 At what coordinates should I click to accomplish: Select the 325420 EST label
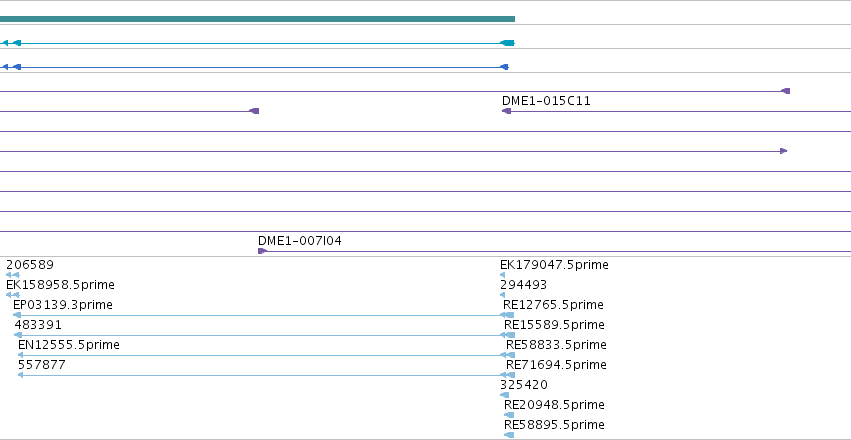click(524, 385)
